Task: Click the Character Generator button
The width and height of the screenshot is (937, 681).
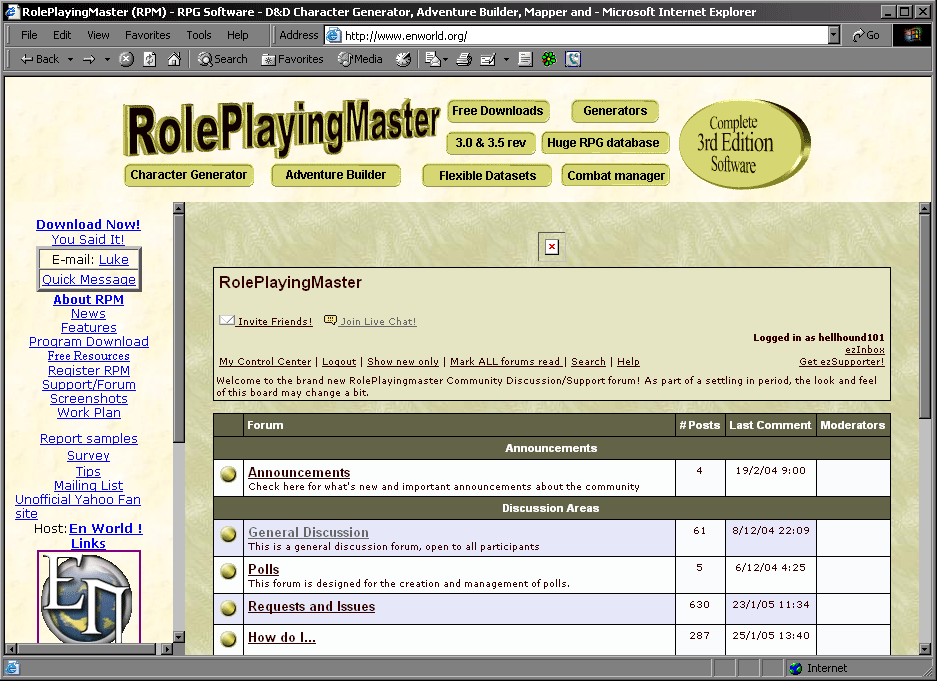Action: (189, 175)
